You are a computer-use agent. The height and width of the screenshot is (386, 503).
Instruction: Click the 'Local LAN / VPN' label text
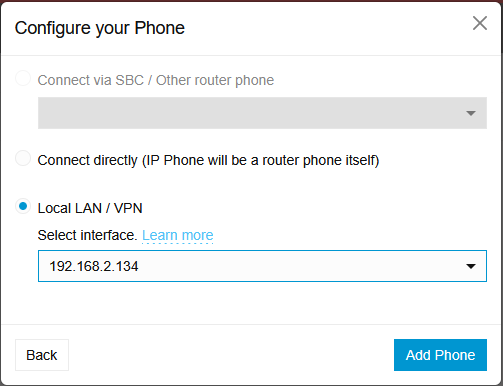[90, 208]
